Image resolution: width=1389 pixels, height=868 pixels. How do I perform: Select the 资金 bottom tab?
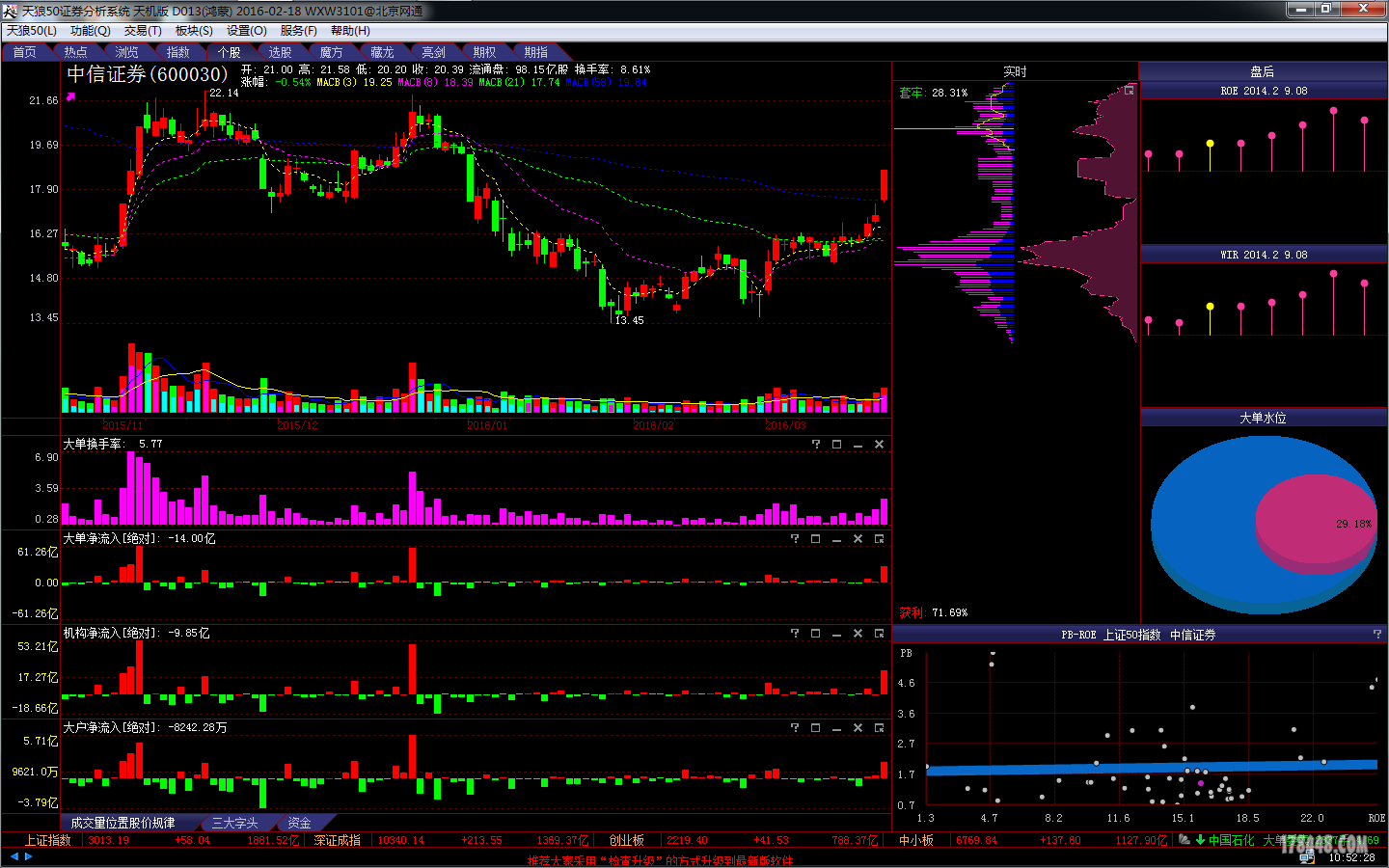(300, 823)
